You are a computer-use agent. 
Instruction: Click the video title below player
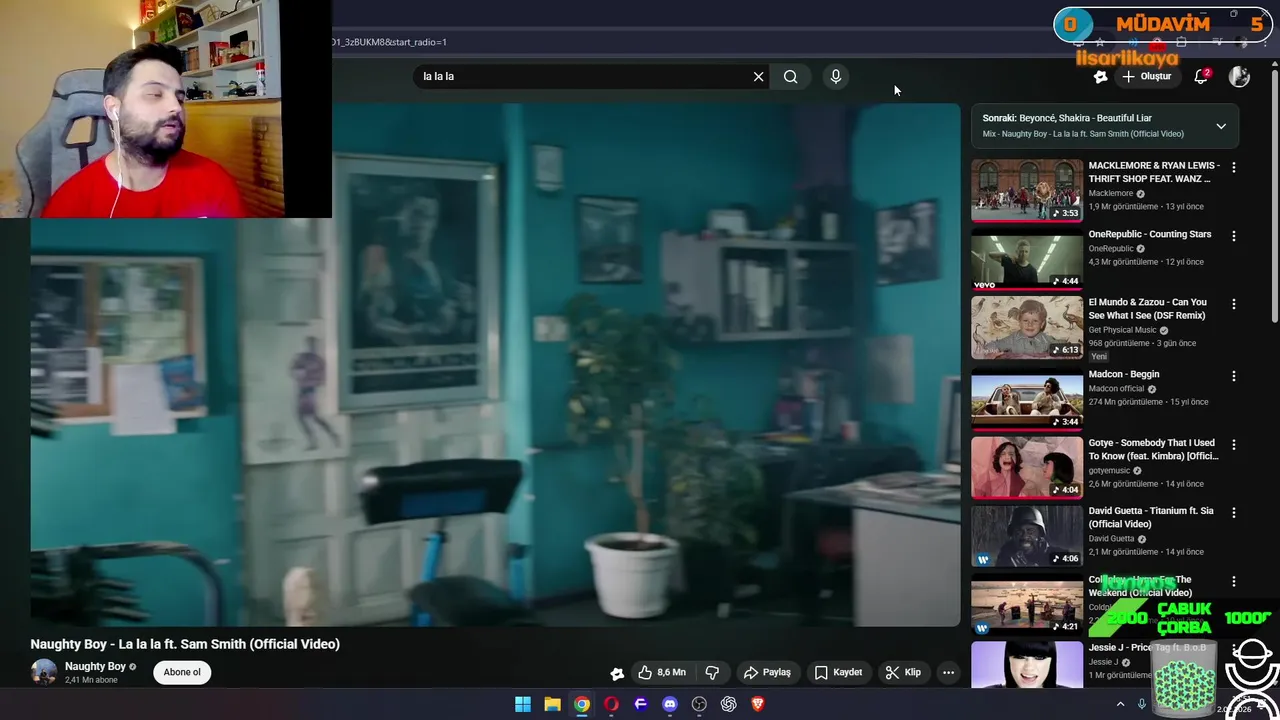185,644
